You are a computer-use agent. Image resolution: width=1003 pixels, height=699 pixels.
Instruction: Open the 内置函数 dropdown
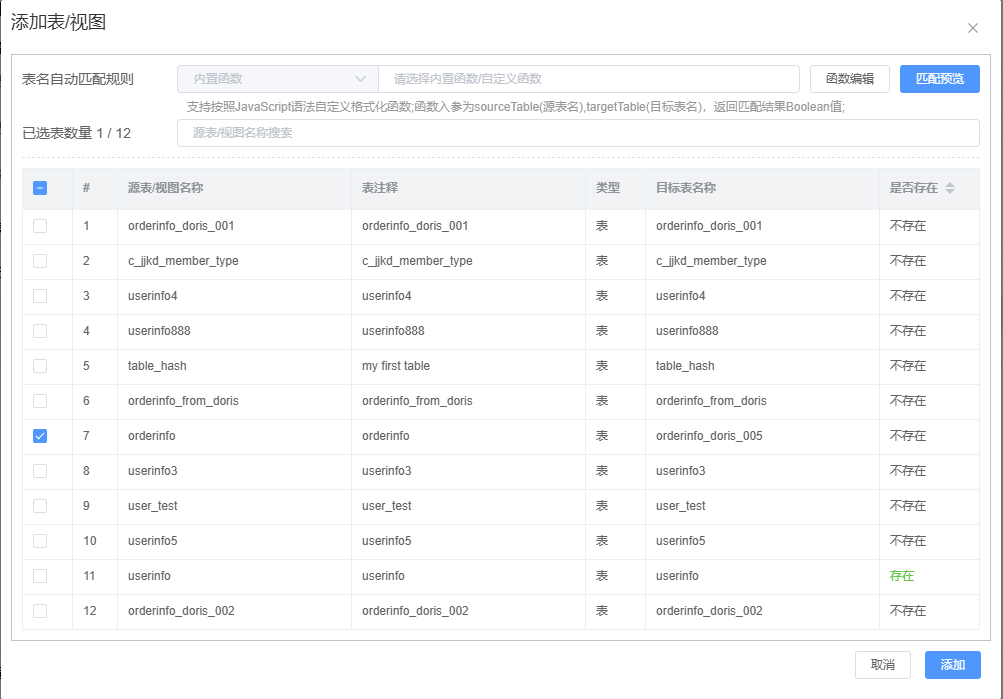click(277, 79)
